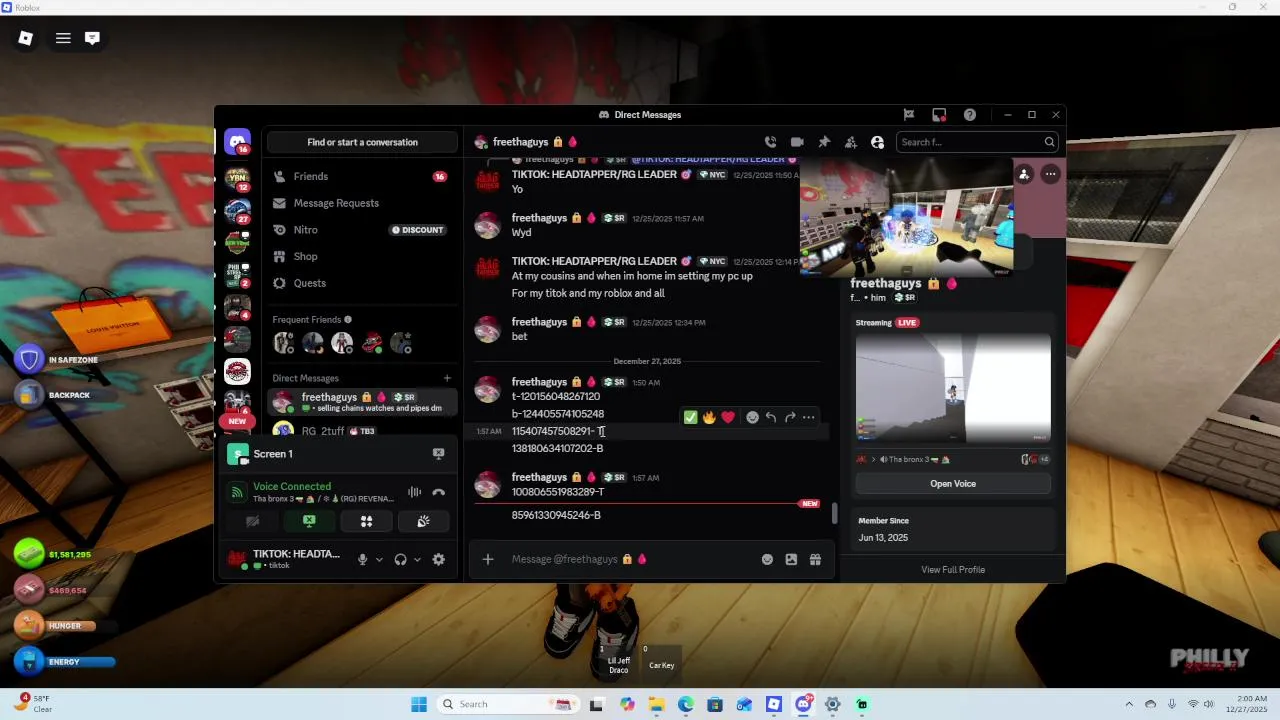The height and width of the screenshot is (720, 1280).
Task: Reply to the hovered message
Action: (771, 417)
